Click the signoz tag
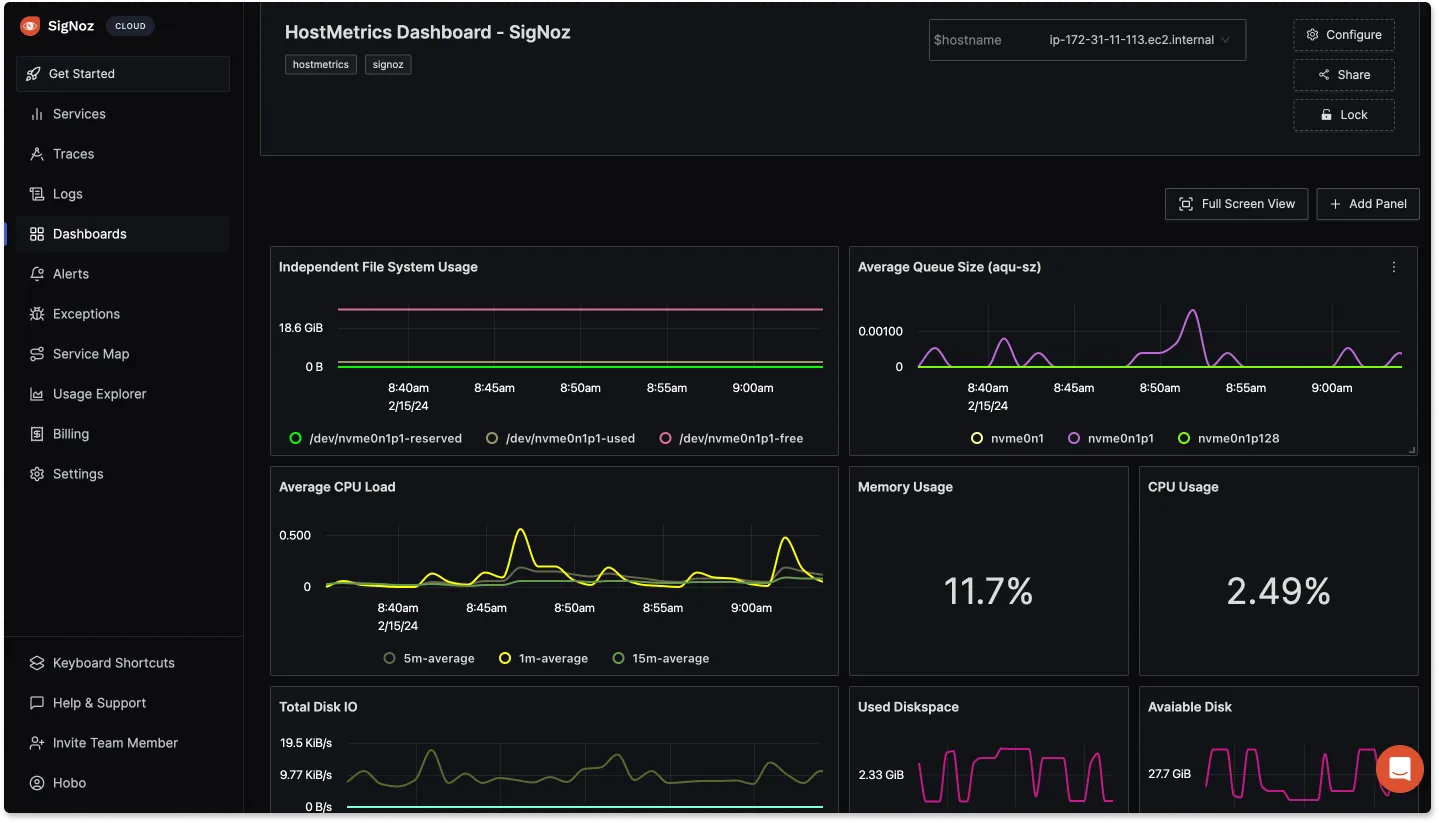The width and height of the screenshot is (1439, 823). pos(388,64)
